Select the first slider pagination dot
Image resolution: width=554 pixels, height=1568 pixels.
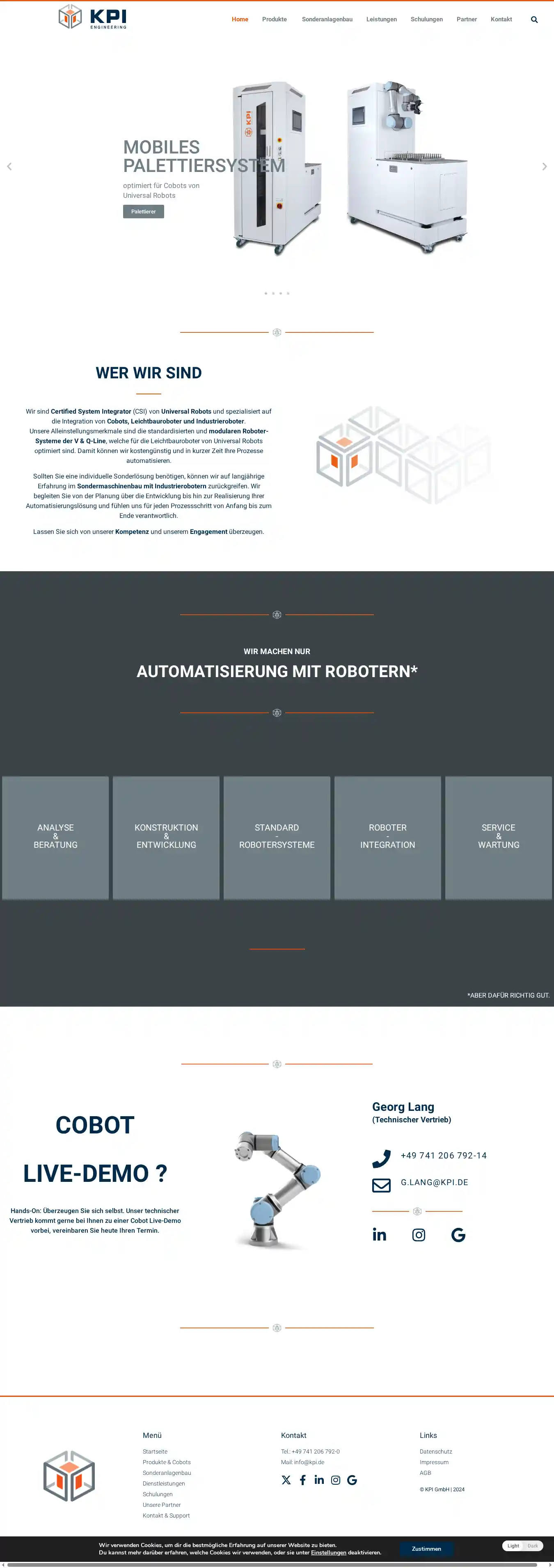coord(266,293)
